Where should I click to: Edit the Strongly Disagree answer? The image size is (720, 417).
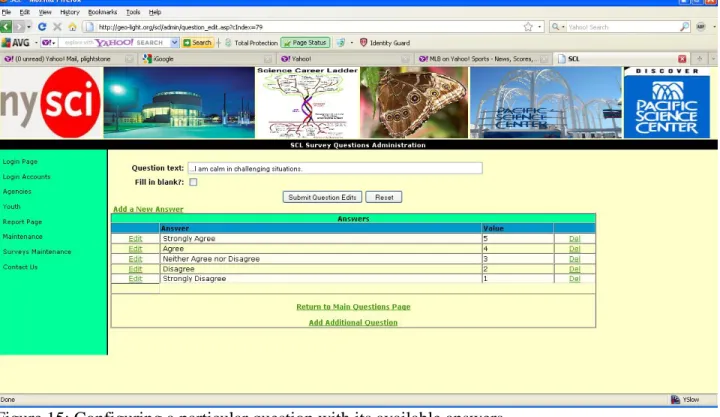click(x=135, y=279)
